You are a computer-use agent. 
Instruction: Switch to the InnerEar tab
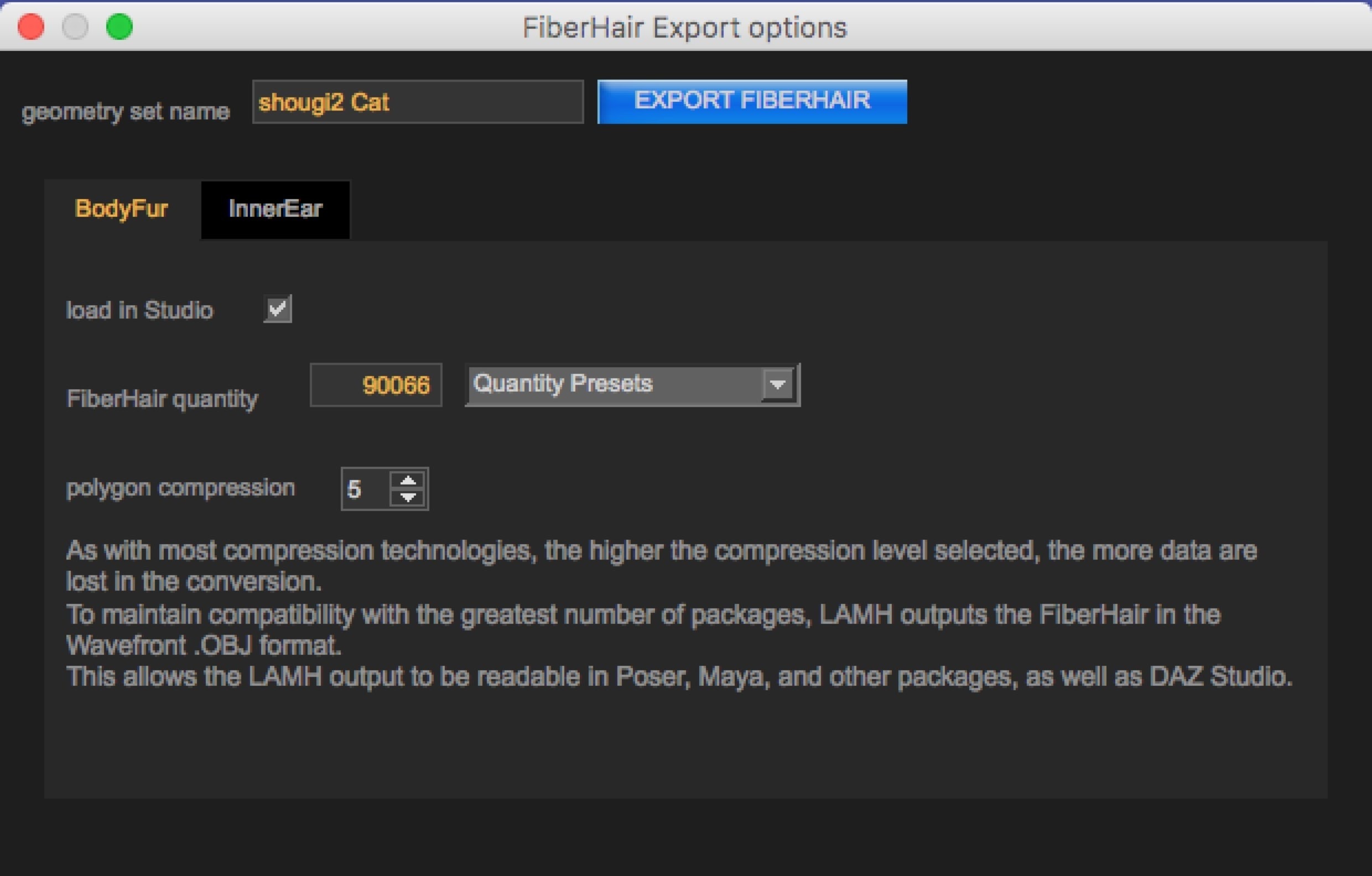(275, 209)
